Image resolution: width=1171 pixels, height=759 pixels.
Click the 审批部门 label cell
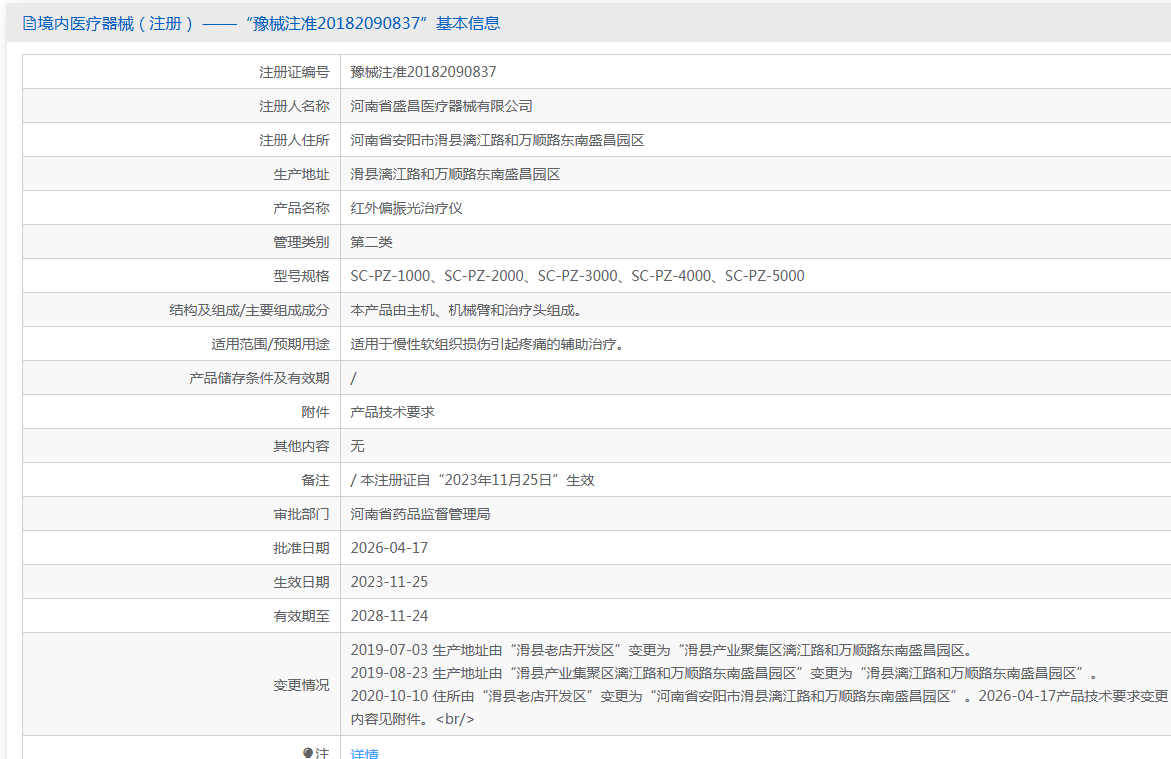click(181, 514)
